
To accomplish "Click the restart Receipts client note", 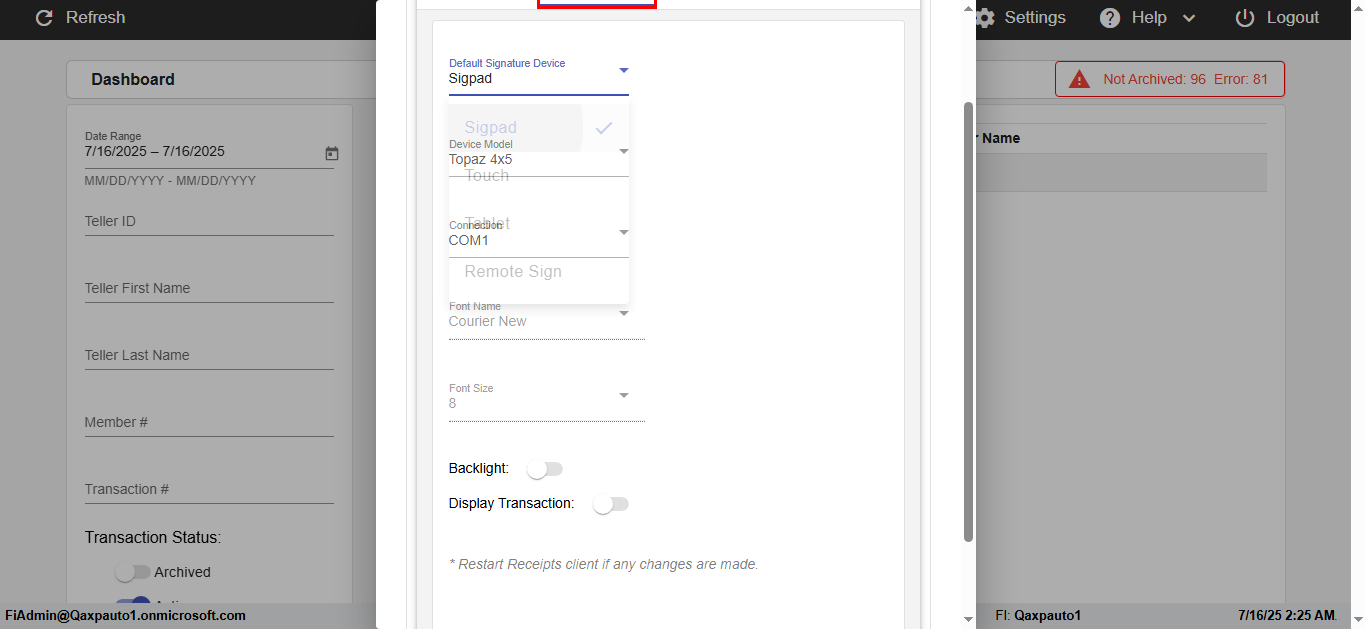I will pyautogui.click(x=604, y=564).
